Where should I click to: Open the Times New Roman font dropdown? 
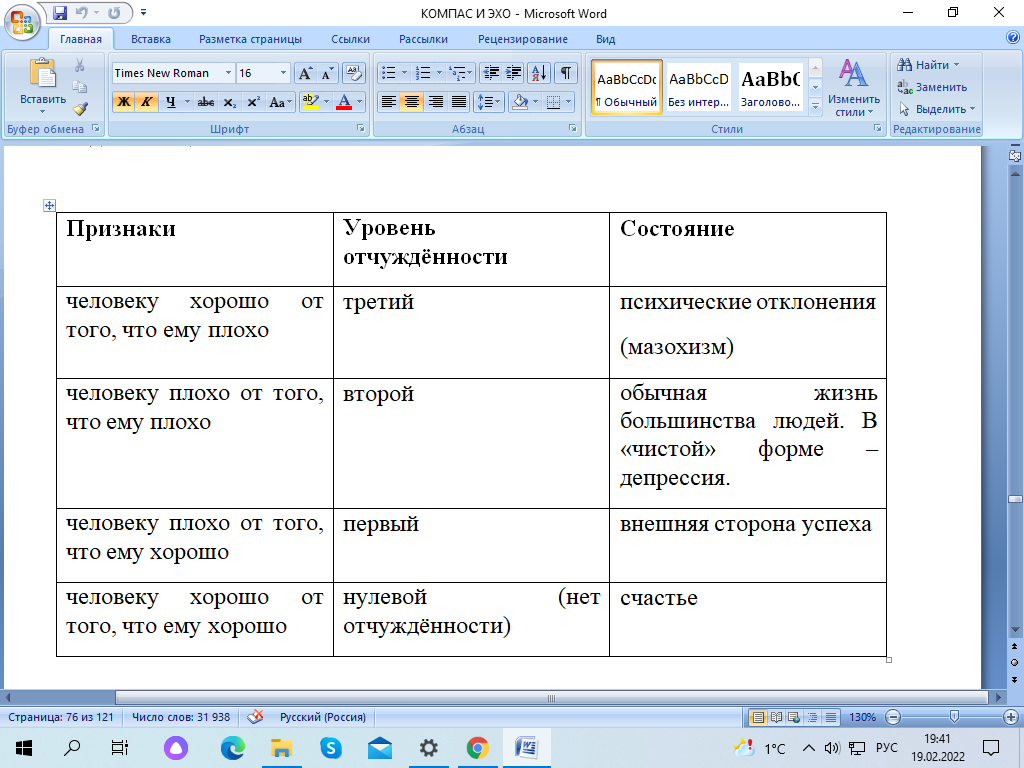[x=228, y=73]
